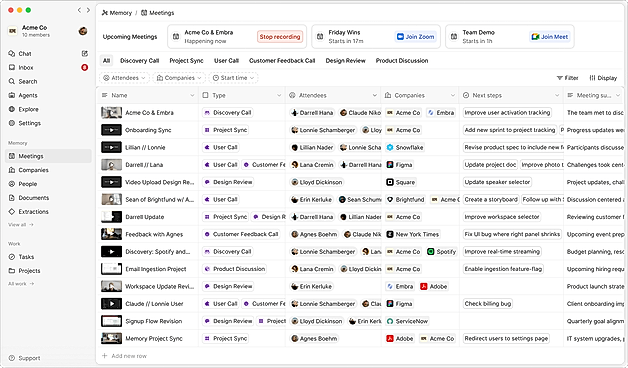This screenshot has height=368, width=628.
Task: Click the Stop recording button
Action: coord(280,36)
